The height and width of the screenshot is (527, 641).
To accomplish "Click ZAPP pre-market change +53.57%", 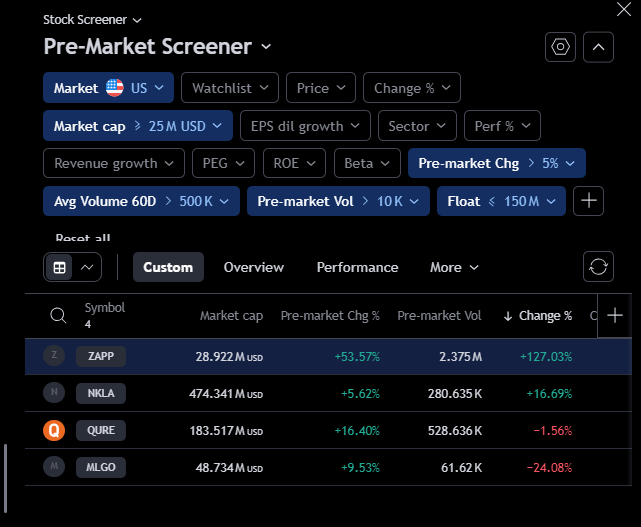I will tap(357, 357).
